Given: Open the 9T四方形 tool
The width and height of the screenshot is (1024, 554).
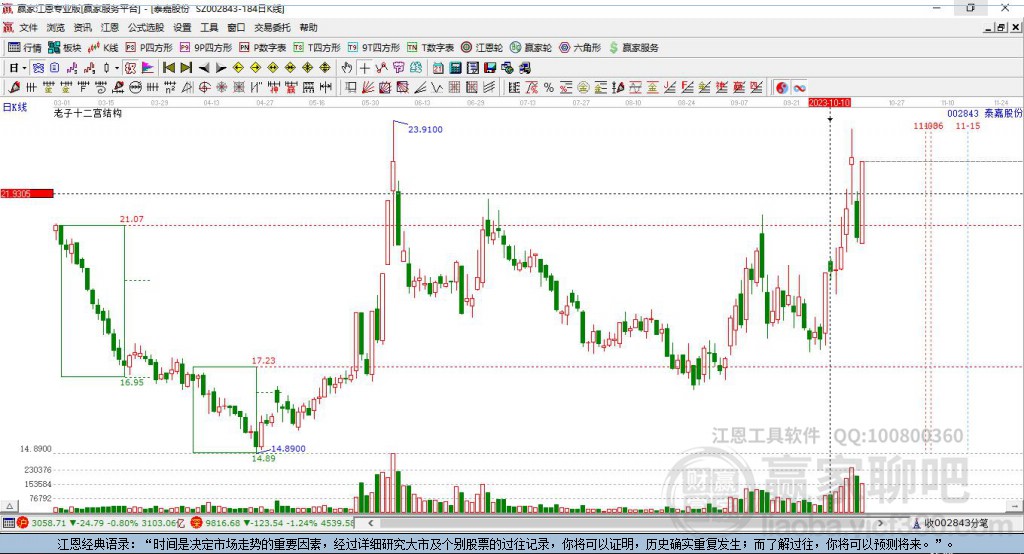Looking at the screenshot, I should point(374,48).
